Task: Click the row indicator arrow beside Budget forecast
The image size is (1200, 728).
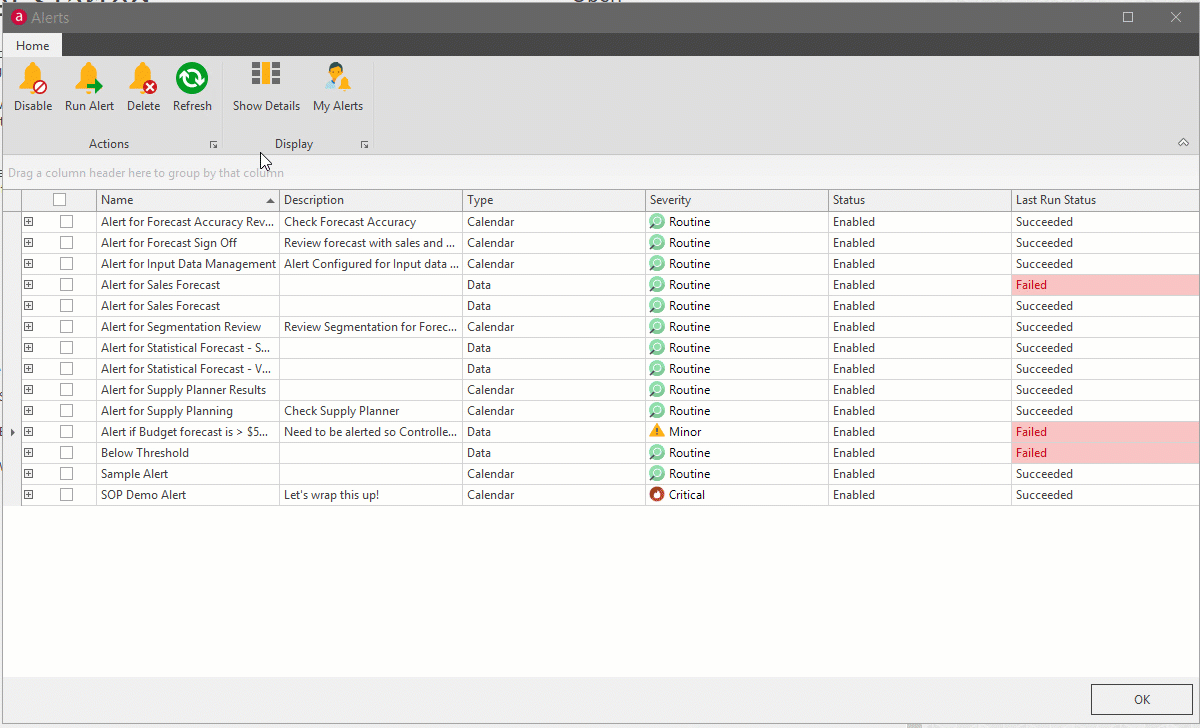Action: (x=12, y=432)
